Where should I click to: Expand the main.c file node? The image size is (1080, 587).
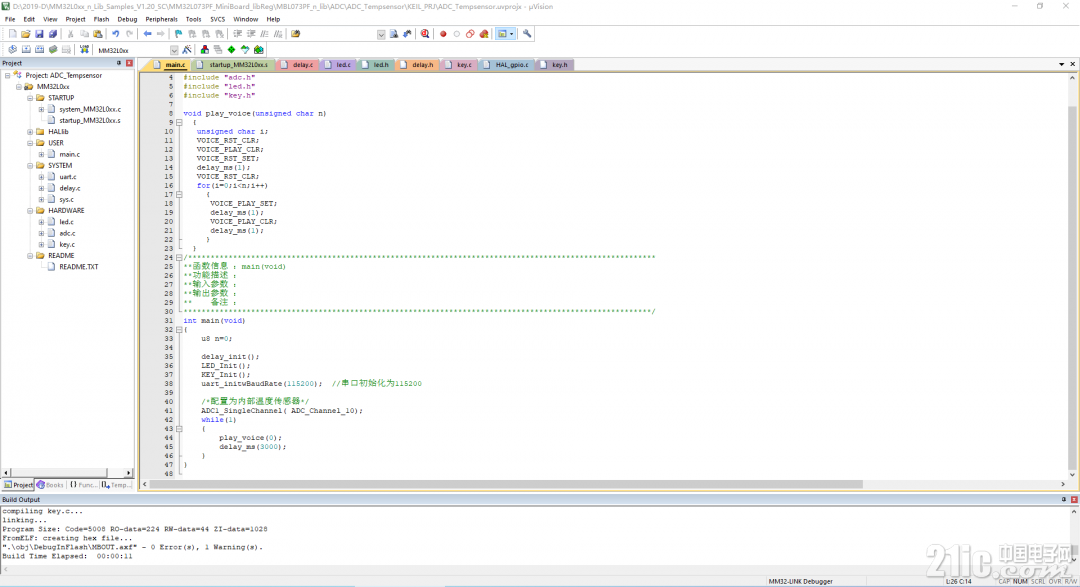[x=41, y=154]
